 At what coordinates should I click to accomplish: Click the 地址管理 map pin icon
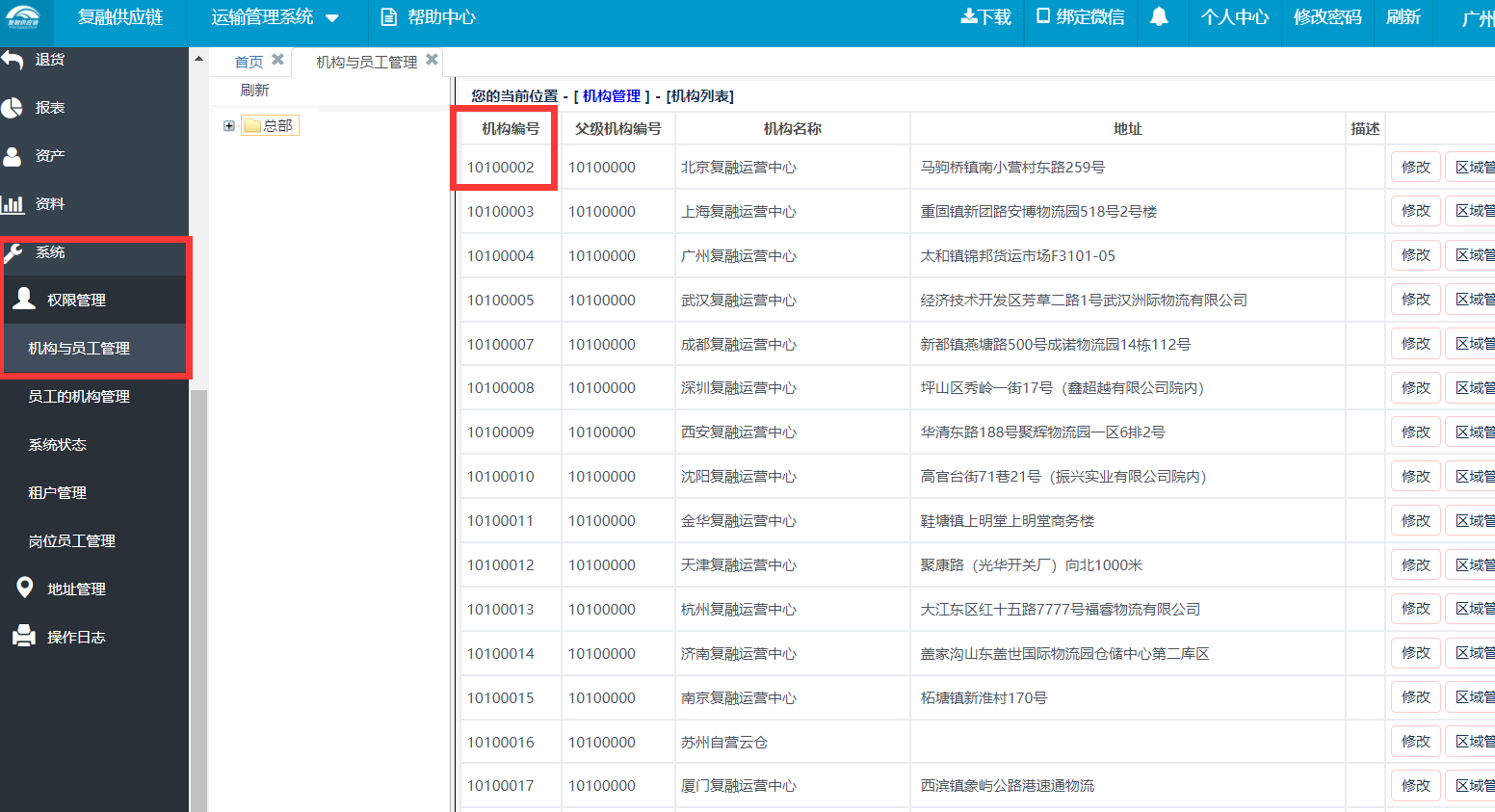pos(25,589)
